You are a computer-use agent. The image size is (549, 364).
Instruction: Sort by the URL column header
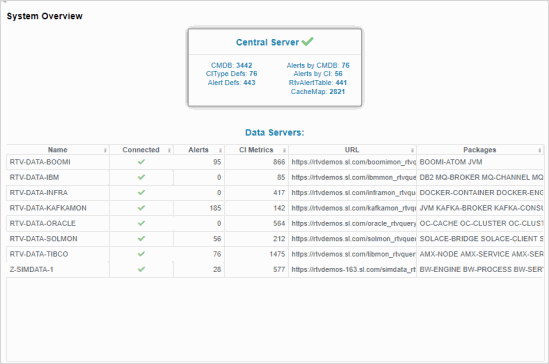(352, 150)
